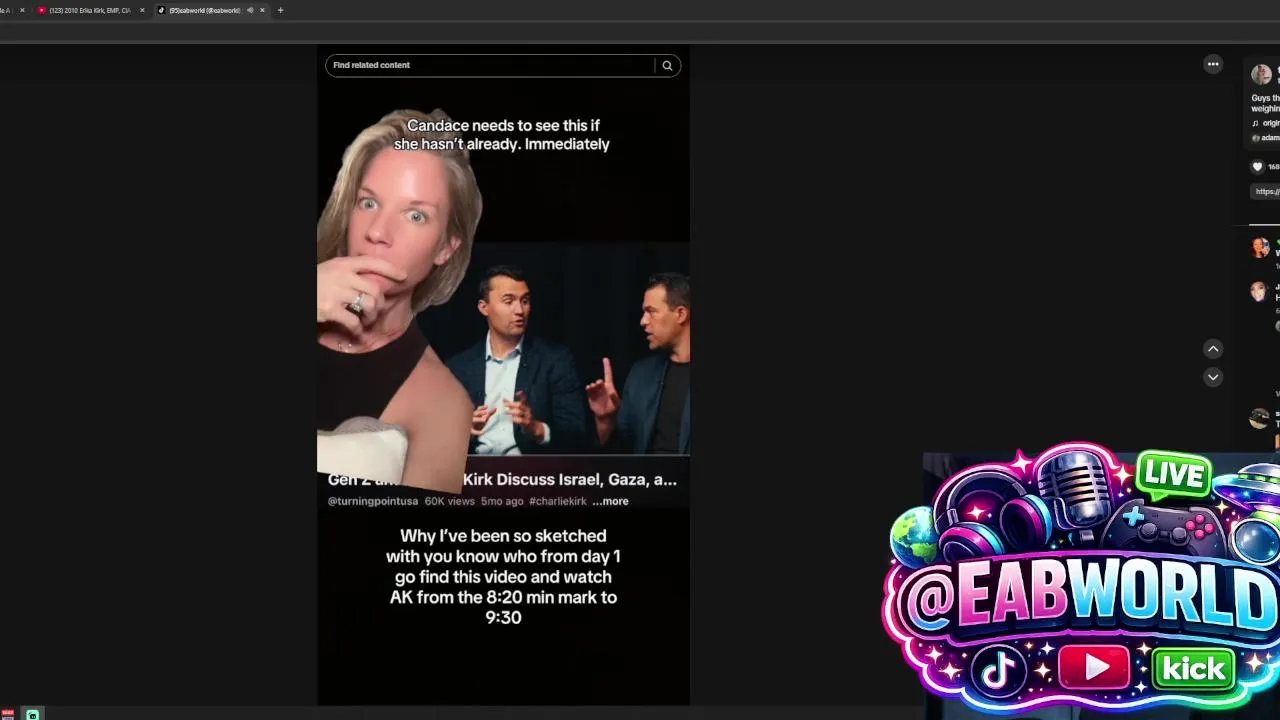Click the @turningpointusa channel handle

tap(373, 501)
